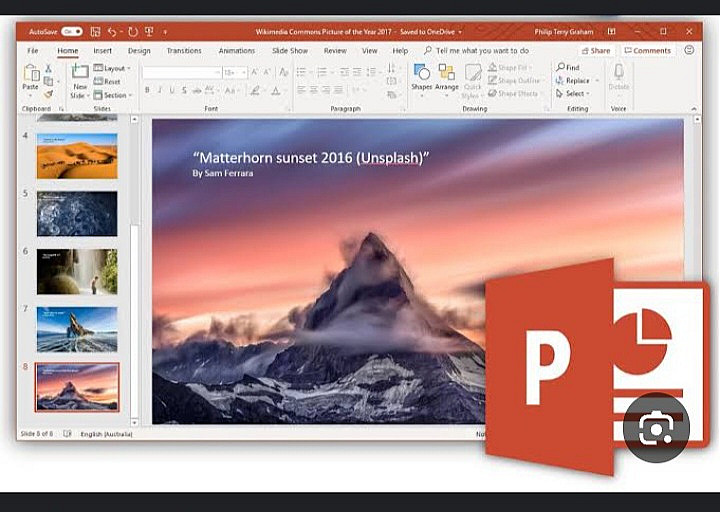720x512 pixels.
Task: Click the New Slide icon
Action: 80,72
